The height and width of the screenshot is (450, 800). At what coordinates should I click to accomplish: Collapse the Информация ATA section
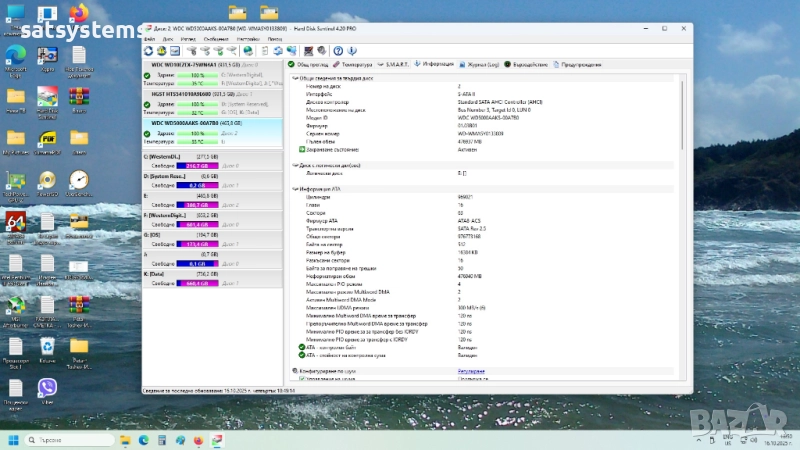pyautogui.click(x=294, y=188)
